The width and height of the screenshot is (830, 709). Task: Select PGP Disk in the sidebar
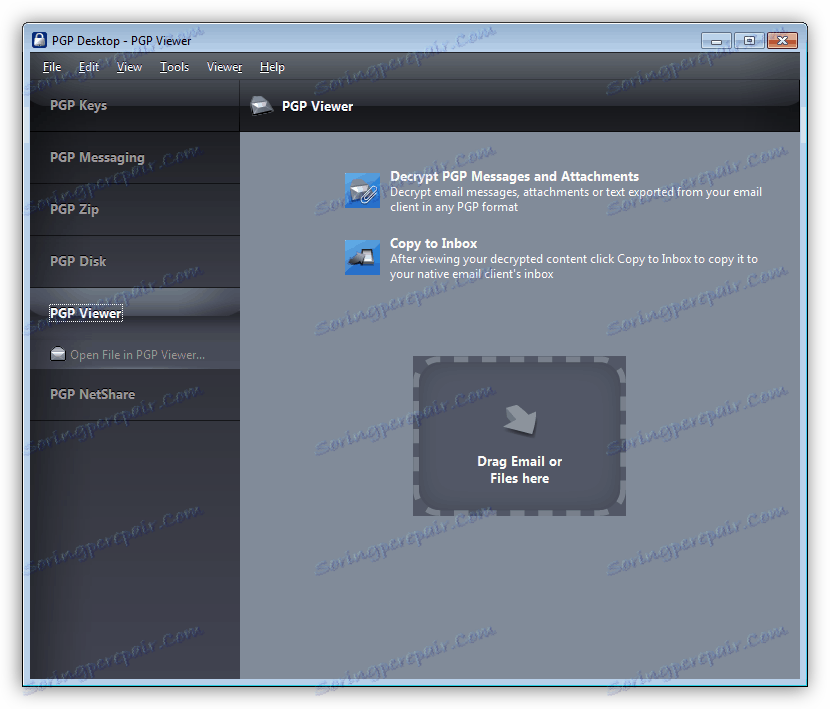click(134, 262)
